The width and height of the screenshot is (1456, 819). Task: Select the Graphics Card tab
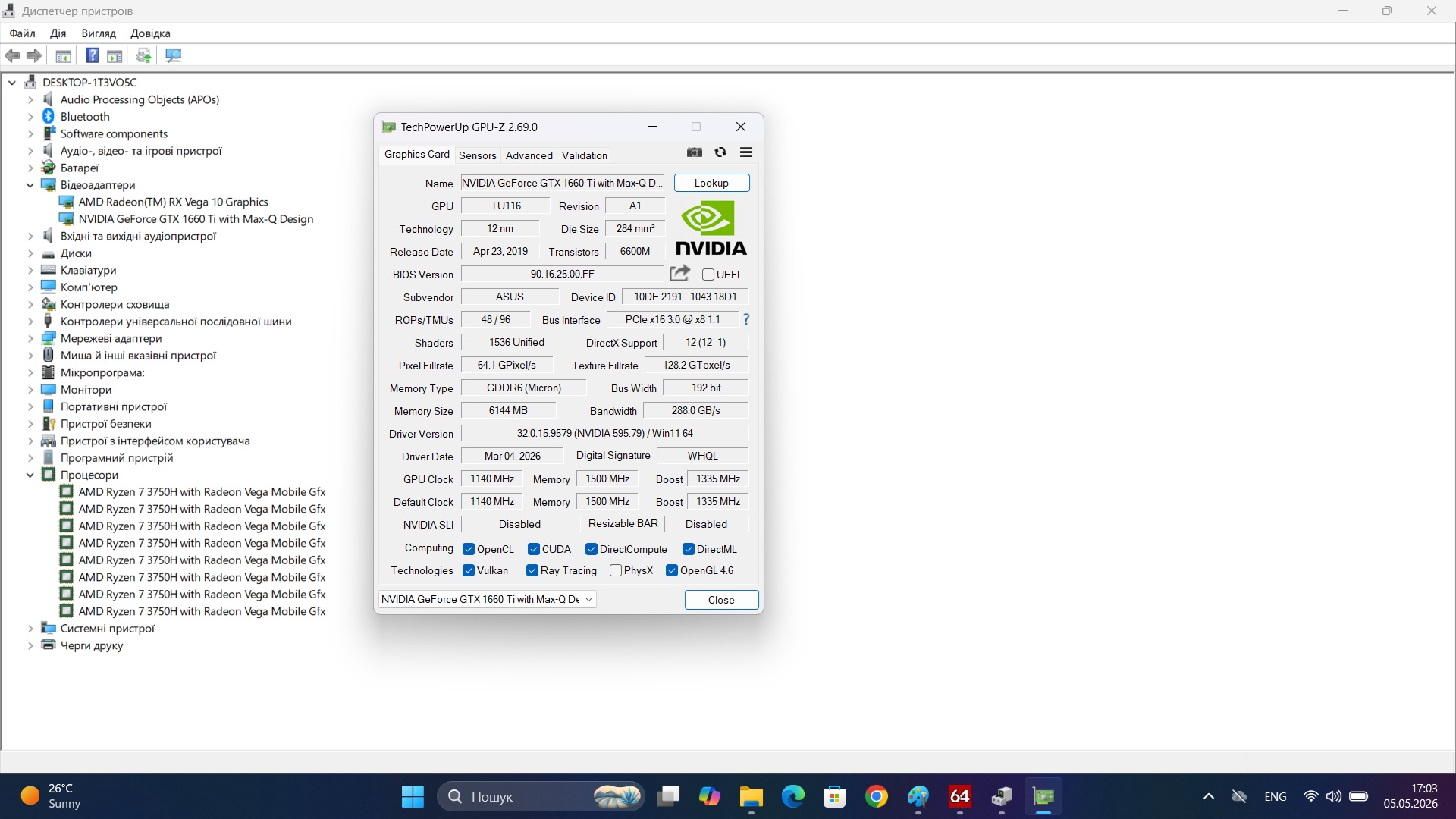416,155
